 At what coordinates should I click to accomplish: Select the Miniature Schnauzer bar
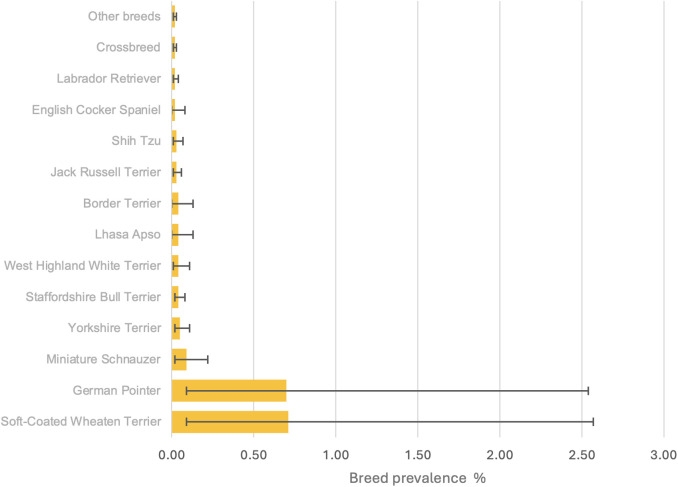pos(179,359)
